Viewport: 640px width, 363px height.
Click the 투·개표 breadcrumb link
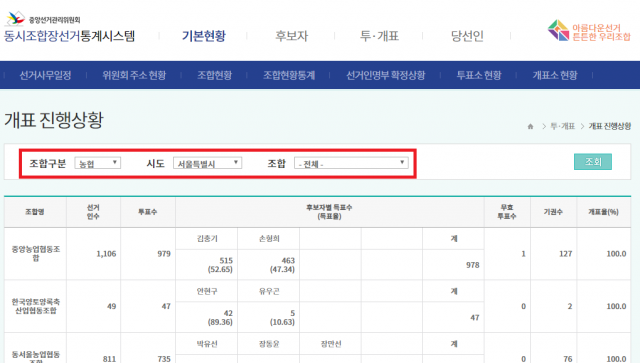click(x=562, y=126)
